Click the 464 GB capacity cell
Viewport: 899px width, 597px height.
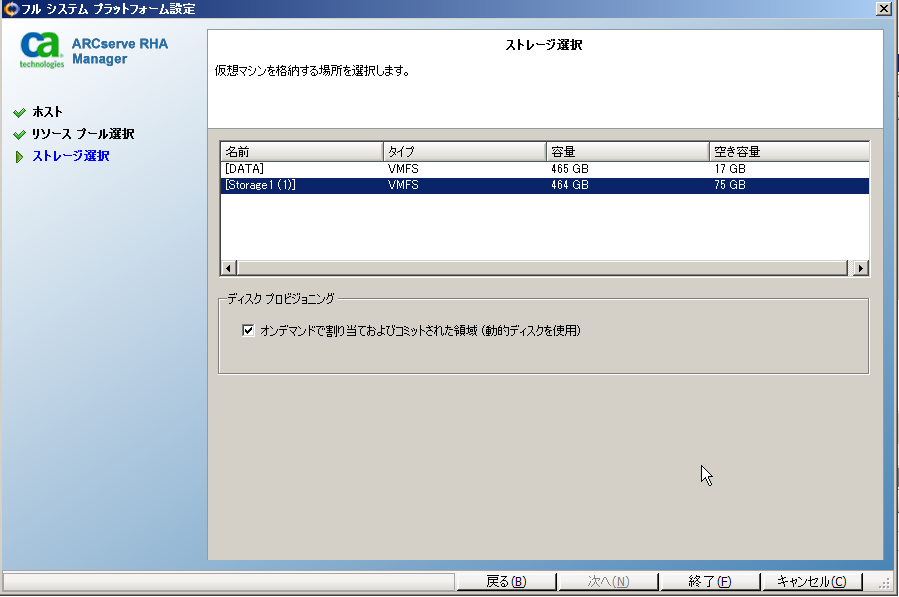(x=570, y=185)
